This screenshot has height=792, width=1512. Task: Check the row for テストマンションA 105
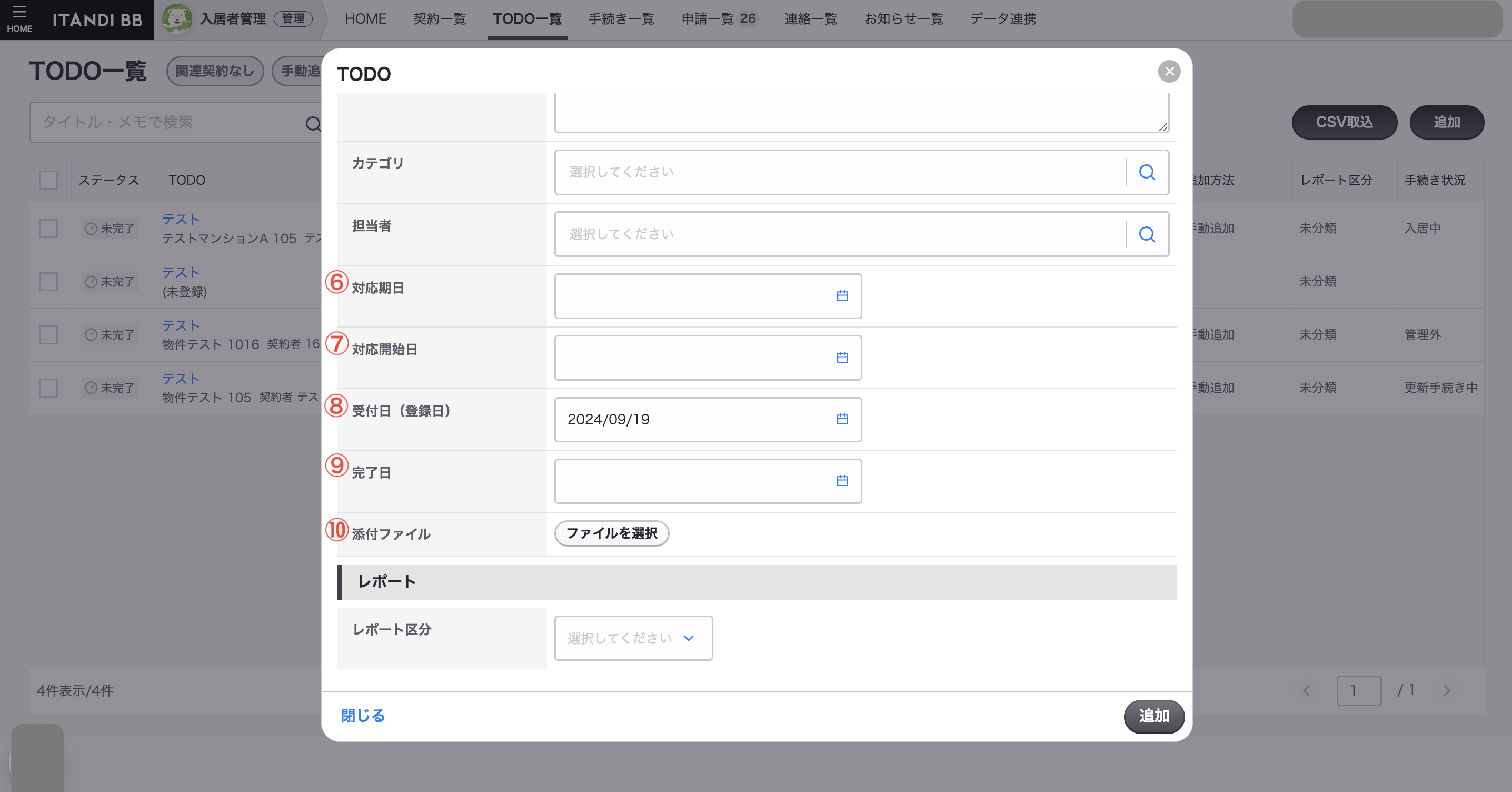click(x=48, y=229)
